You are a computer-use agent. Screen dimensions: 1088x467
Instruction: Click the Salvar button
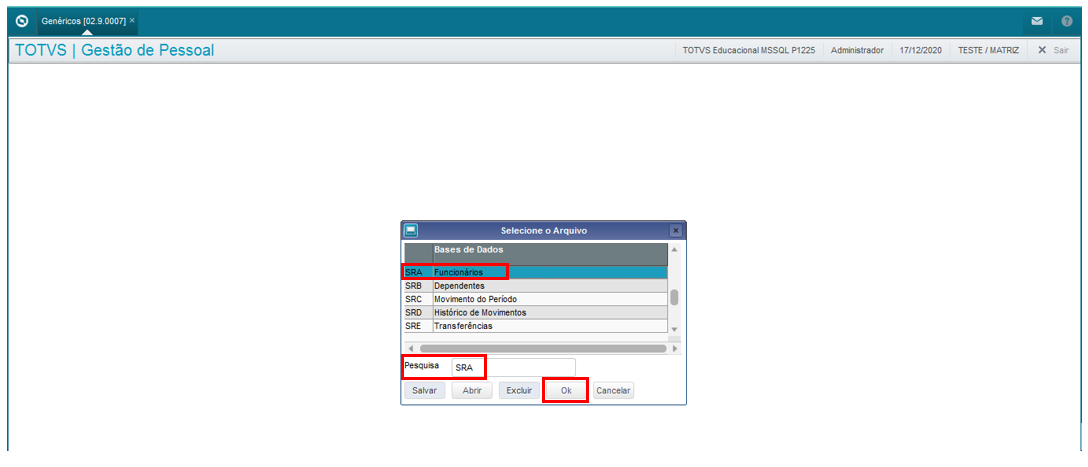point(425,391)
